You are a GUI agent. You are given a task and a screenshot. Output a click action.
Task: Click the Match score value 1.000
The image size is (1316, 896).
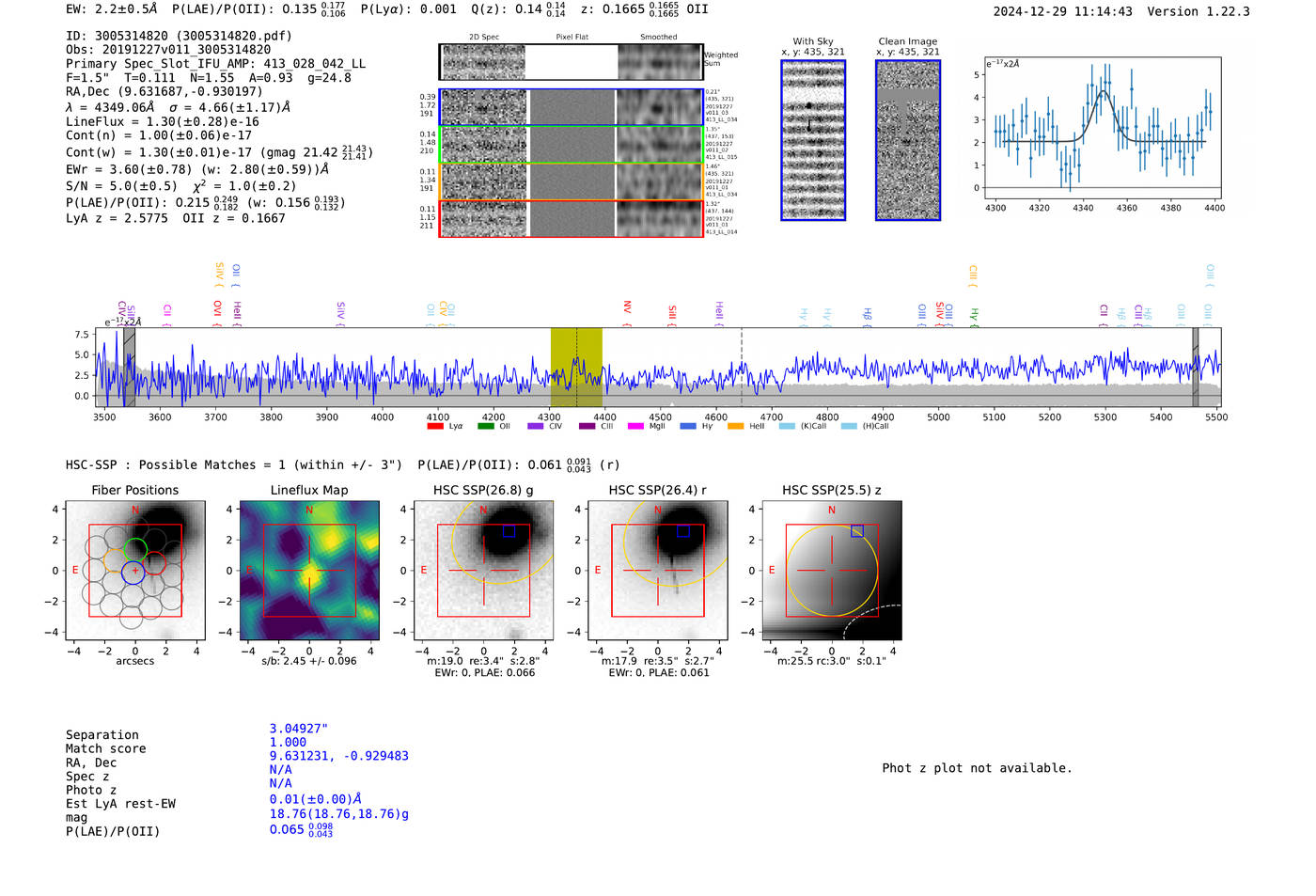(288, 742)
